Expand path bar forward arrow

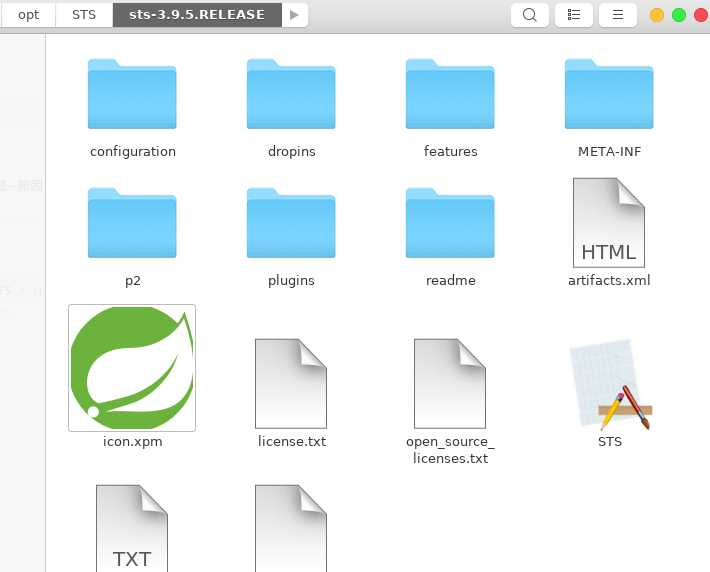click(294, 15)
